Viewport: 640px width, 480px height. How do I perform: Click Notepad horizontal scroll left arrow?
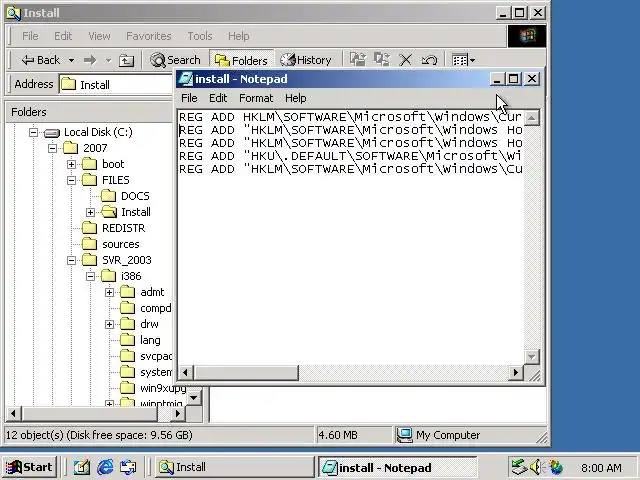point(186,372)
